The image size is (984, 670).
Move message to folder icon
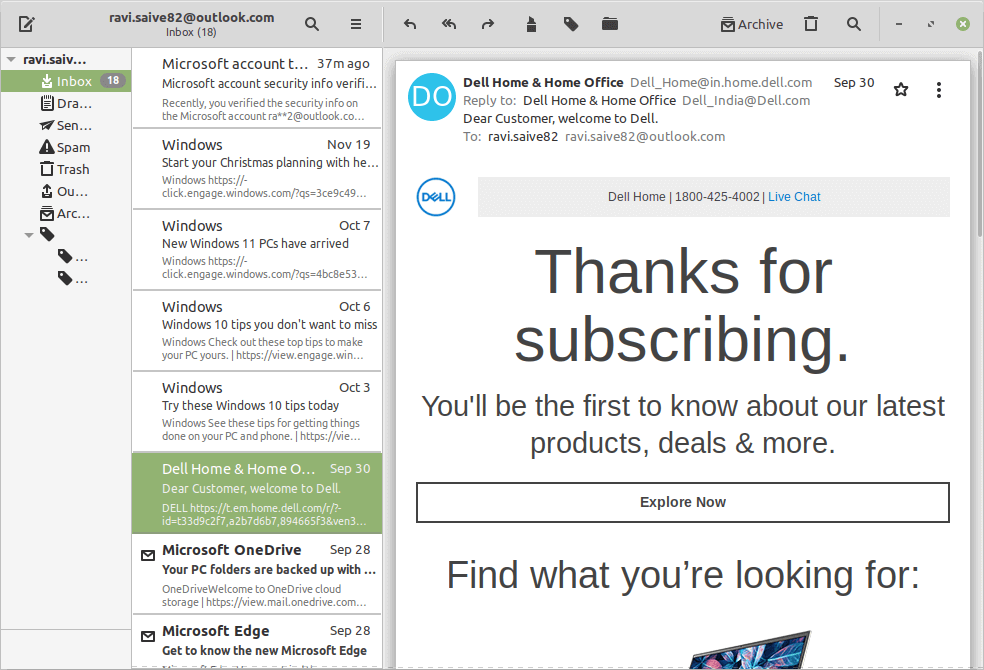(x=610, y=24)
